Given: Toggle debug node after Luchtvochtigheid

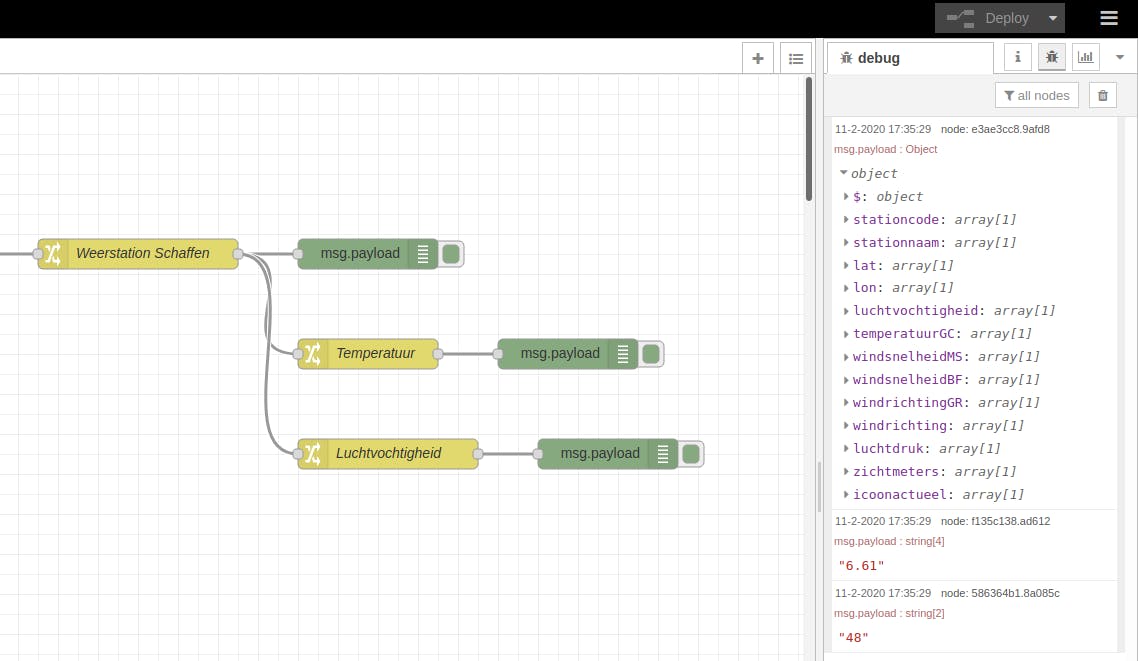Looking at the screenshot, I should 691,453.
